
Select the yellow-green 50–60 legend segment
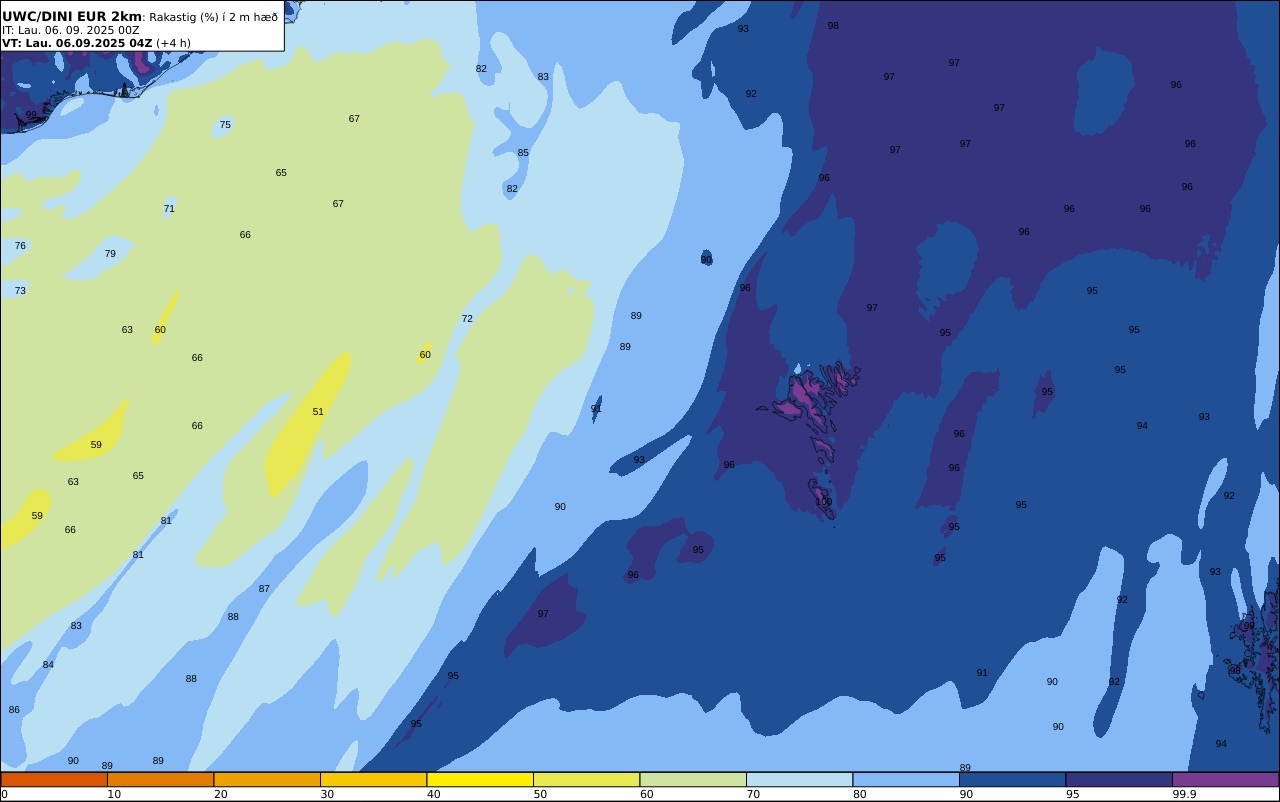(x=586, y=779)
